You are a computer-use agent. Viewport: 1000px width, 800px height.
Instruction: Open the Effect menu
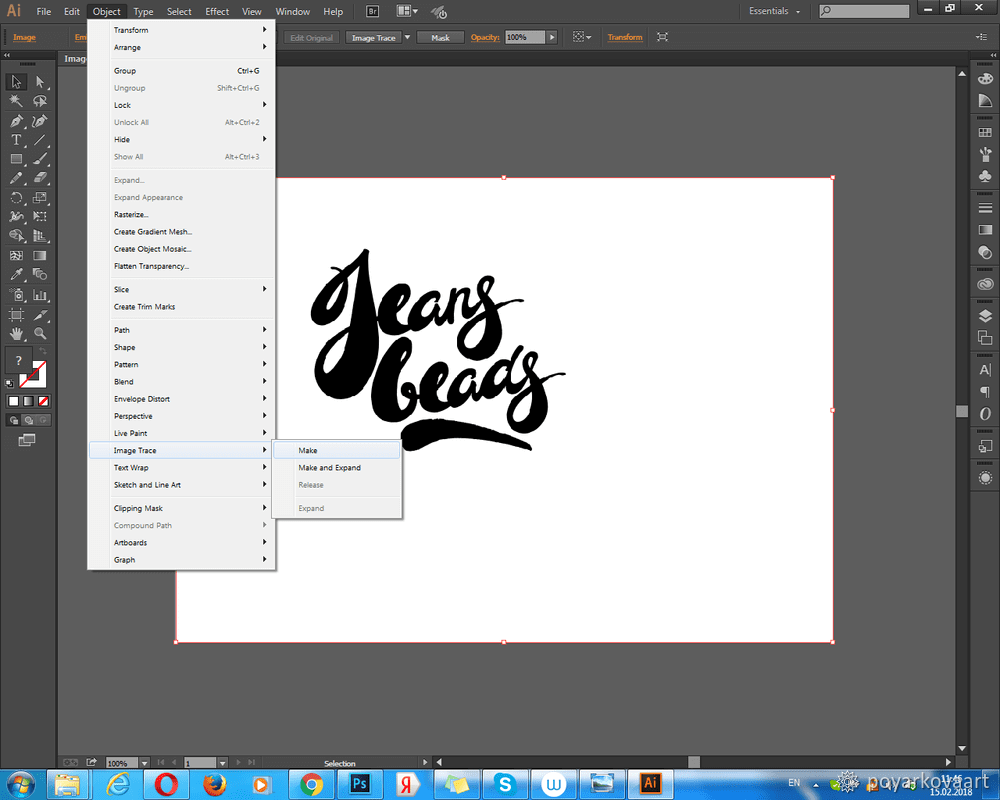pos(217,11)
